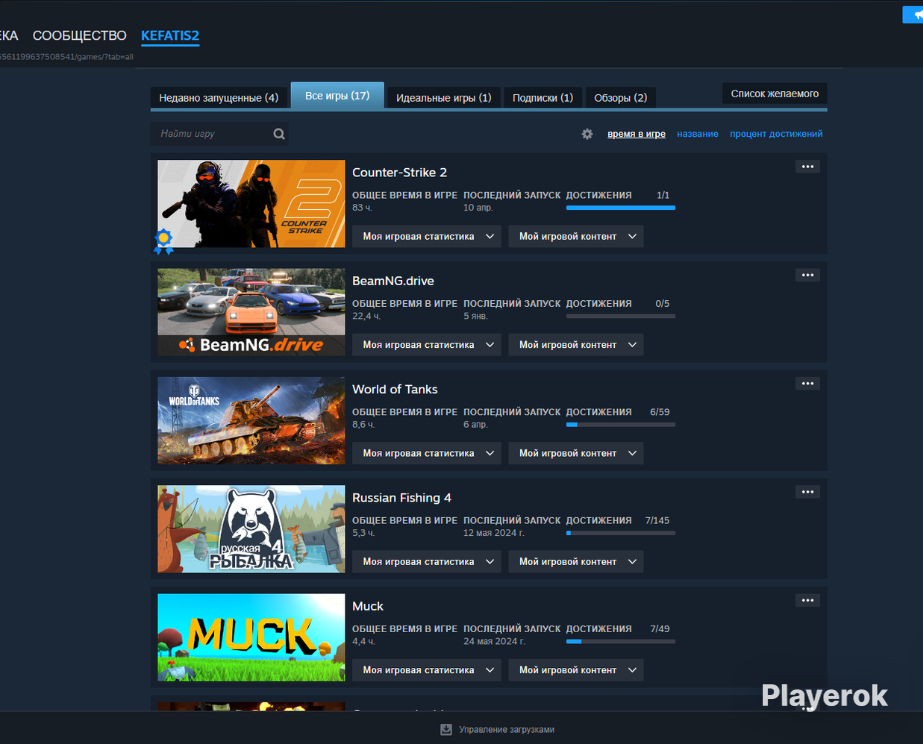This screenshot has height=744, width=923.
Task: Open KEFATIS2 profile menu in navigation
Action: 170,36
